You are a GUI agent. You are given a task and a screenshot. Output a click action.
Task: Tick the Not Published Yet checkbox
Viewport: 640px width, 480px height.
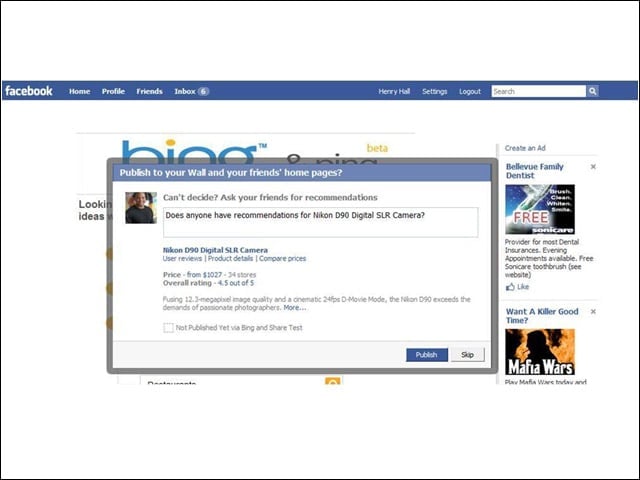point(168,328)
